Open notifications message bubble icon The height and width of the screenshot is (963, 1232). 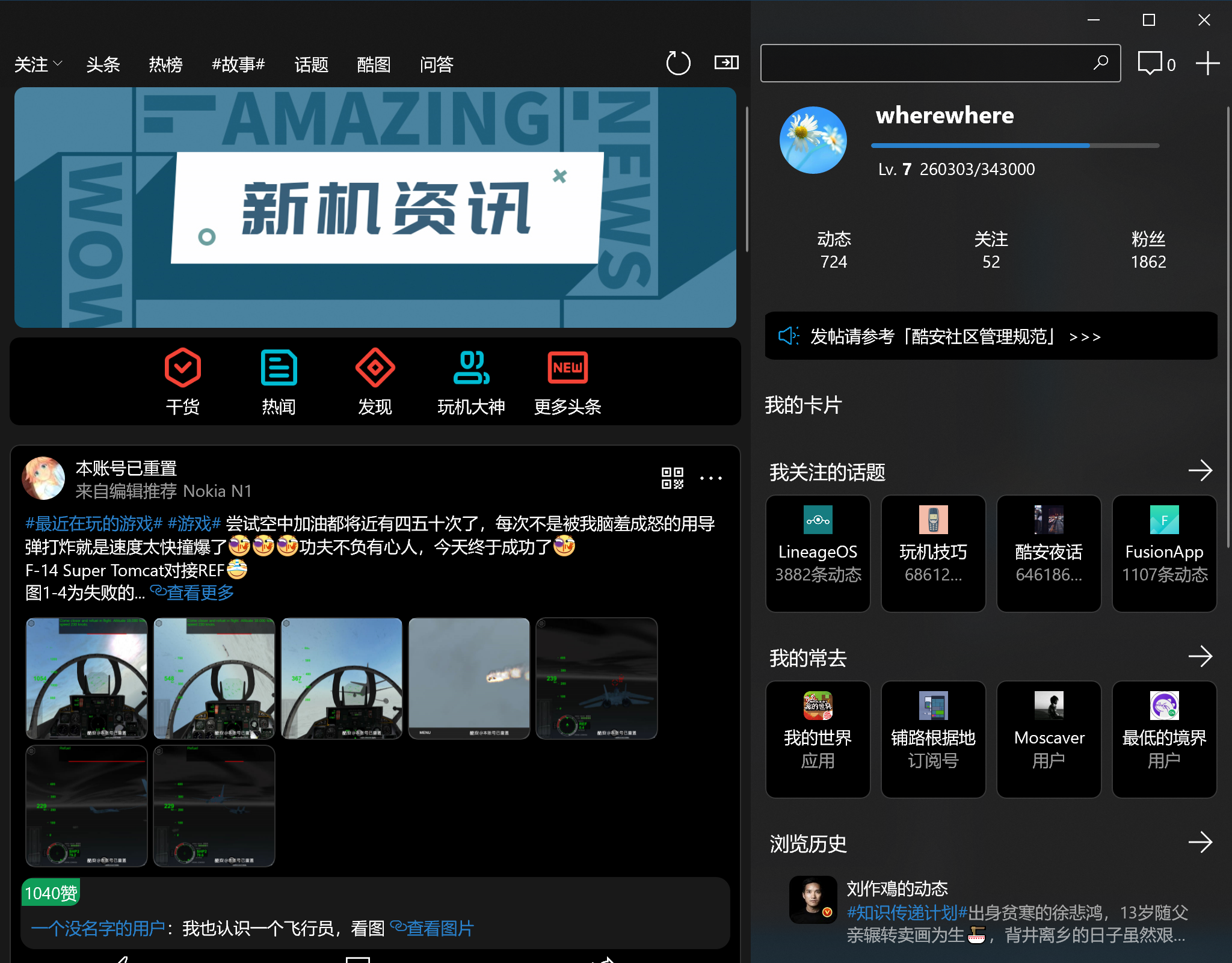pyautogui.click(x=1150, y=63)
